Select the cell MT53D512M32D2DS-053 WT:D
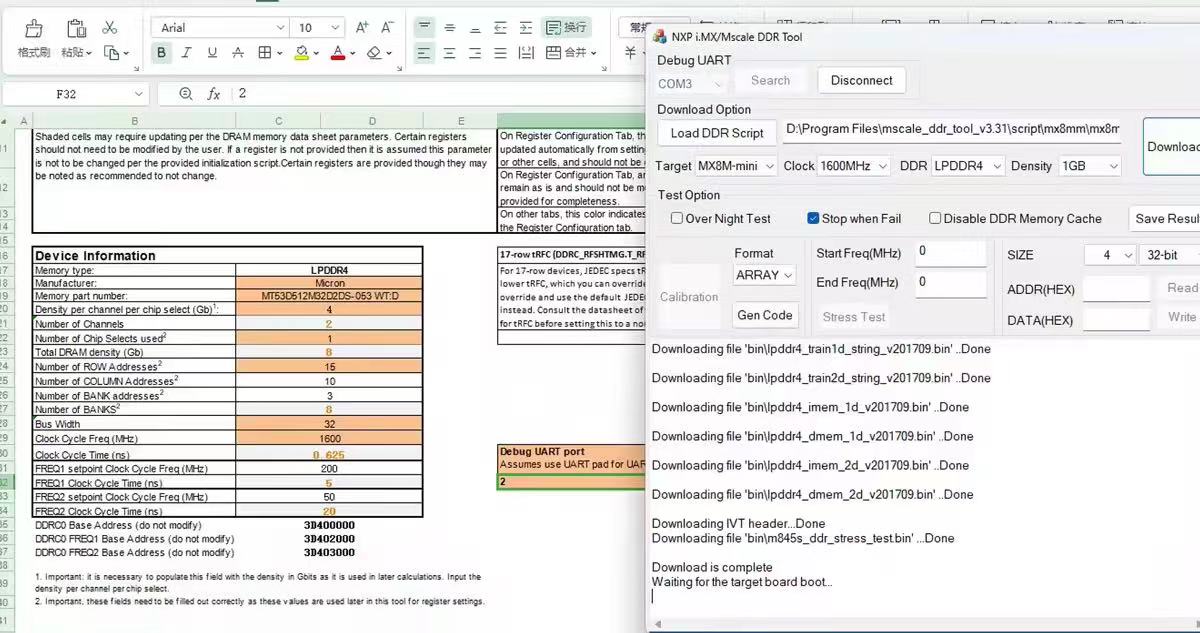 point(329,296)
